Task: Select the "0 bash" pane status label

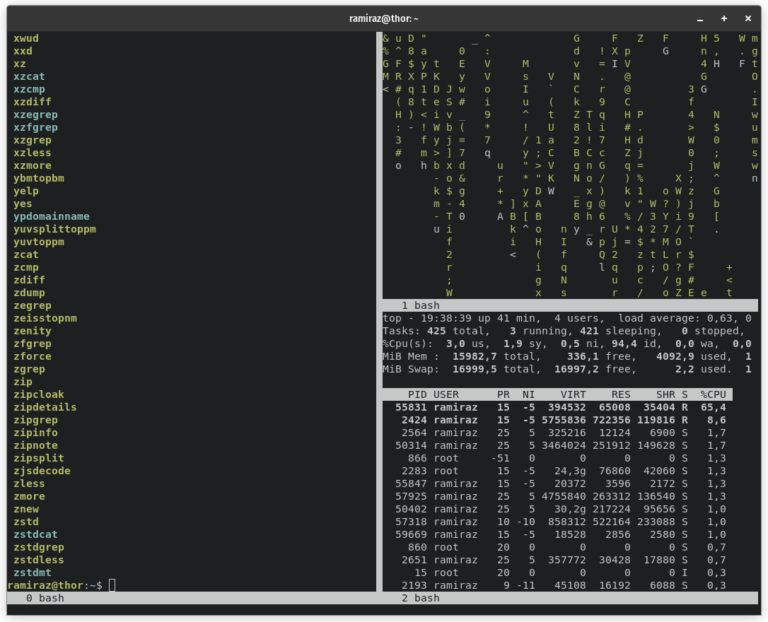Action: pos(44,598)
